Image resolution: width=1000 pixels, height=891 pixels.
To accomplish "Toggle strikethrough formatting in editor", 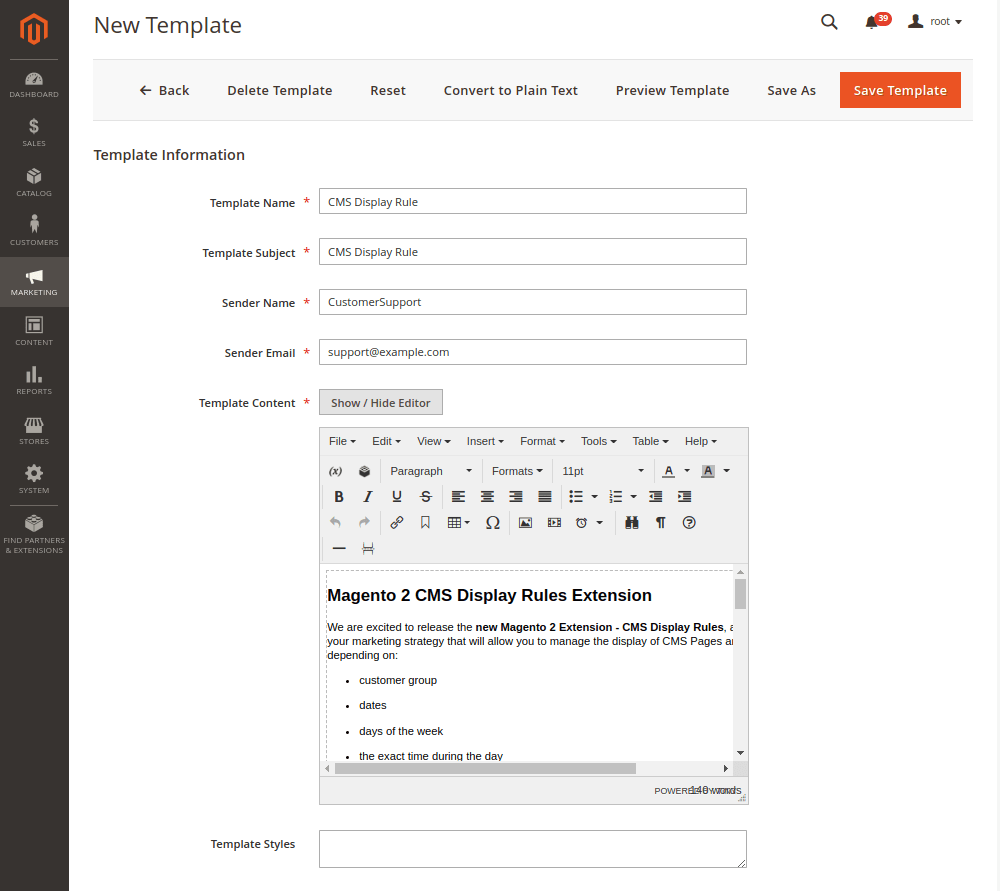I will (x=425, y=497).
